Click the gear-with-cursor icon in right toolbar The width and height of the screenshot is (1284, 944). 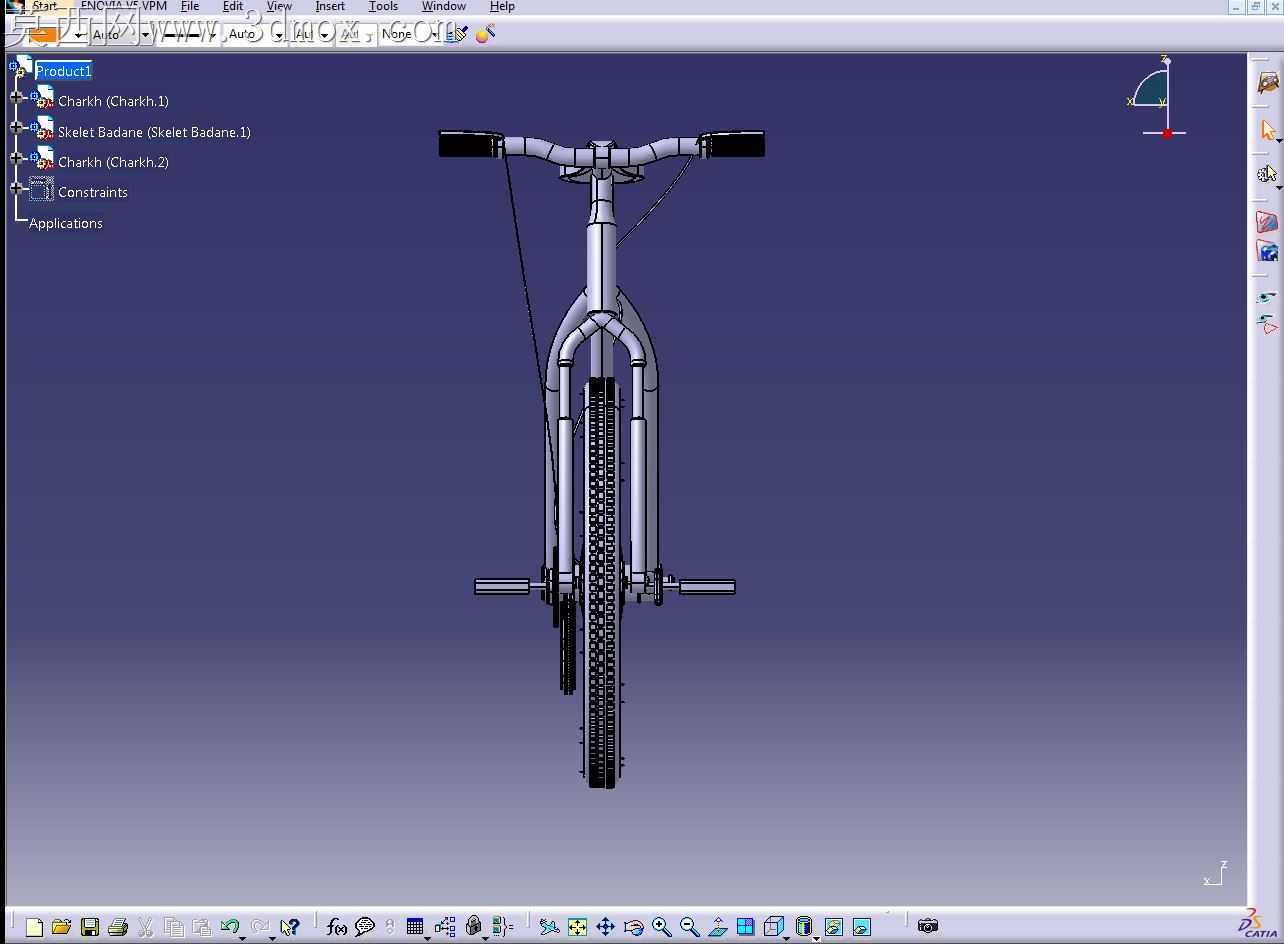pos(1267,174)
